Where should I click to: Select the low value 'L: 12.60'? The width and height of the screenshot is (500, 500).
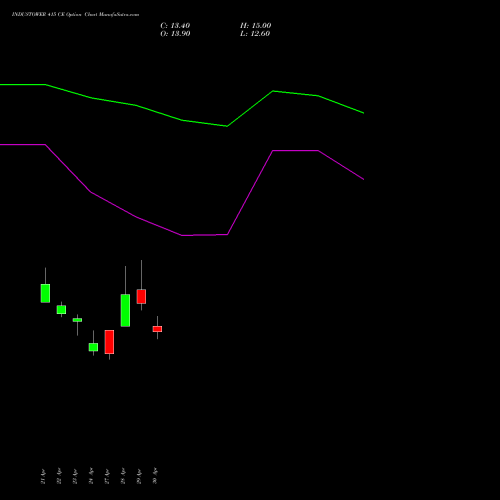(x=255, y=34)
